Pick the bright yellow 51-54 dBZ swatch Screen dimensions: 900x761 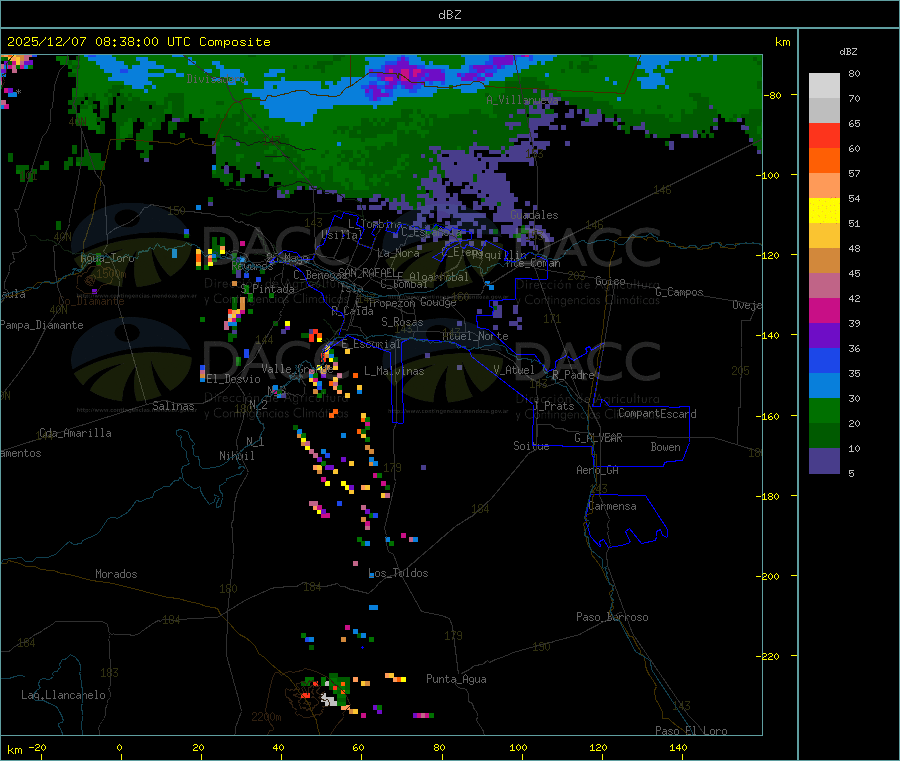pyautogui.click(x=824, y=211)
